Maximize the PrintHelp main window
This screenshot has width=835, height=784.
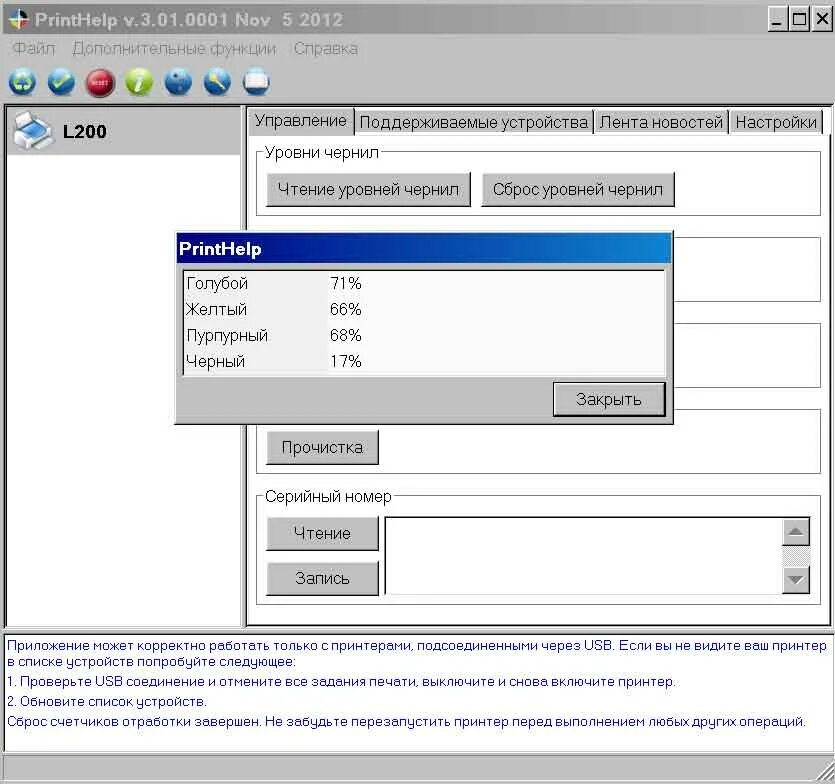point(799,20)
